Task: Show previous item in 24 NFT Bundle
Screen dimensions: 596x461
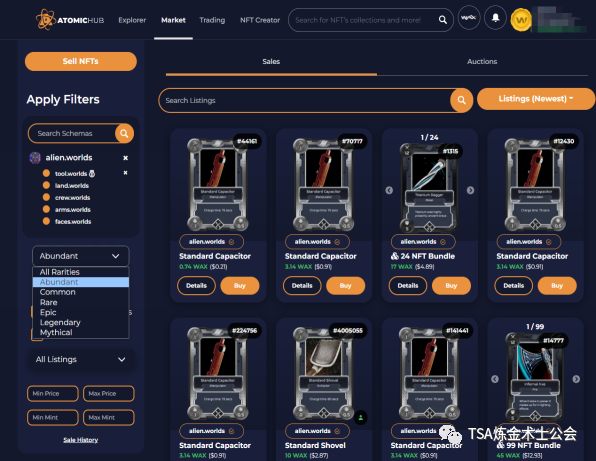Action: point(389,190)
